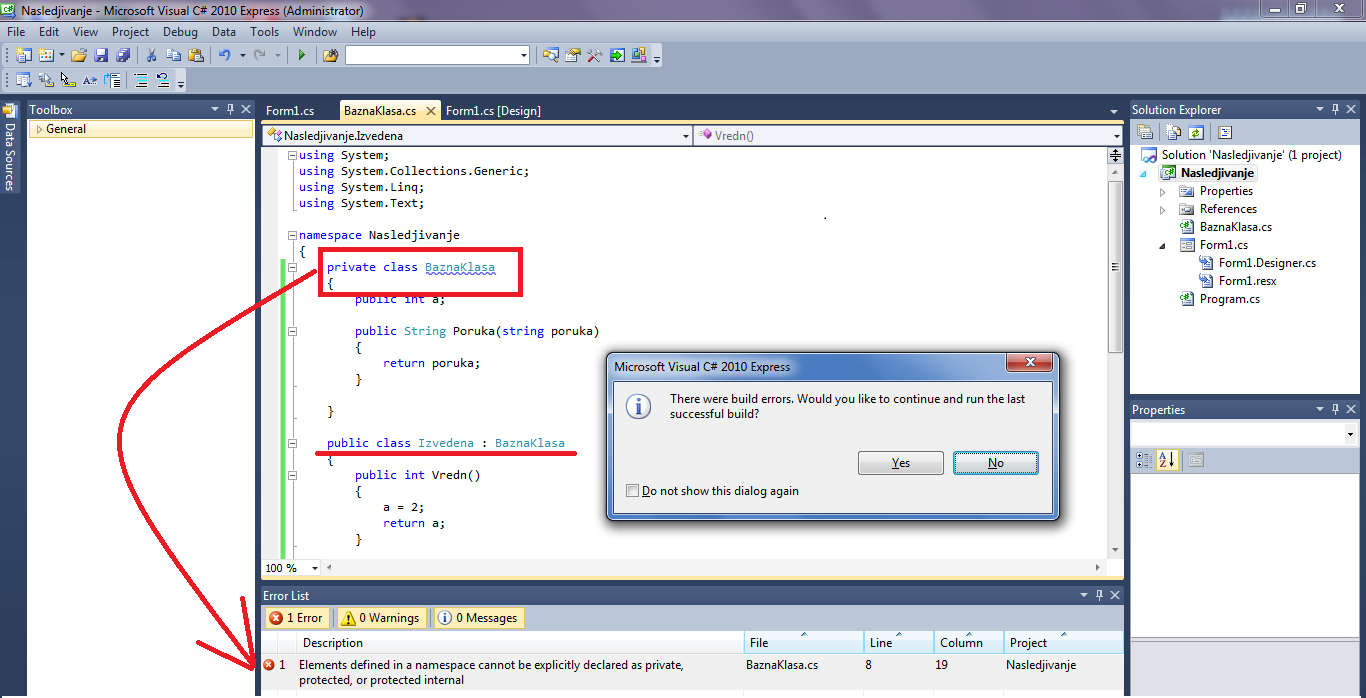Image resolution: width=1366 pixels, height=698 pixels.
Task: Select Program.cs in Solution Explorer
Action: [x=1229, y=299]
